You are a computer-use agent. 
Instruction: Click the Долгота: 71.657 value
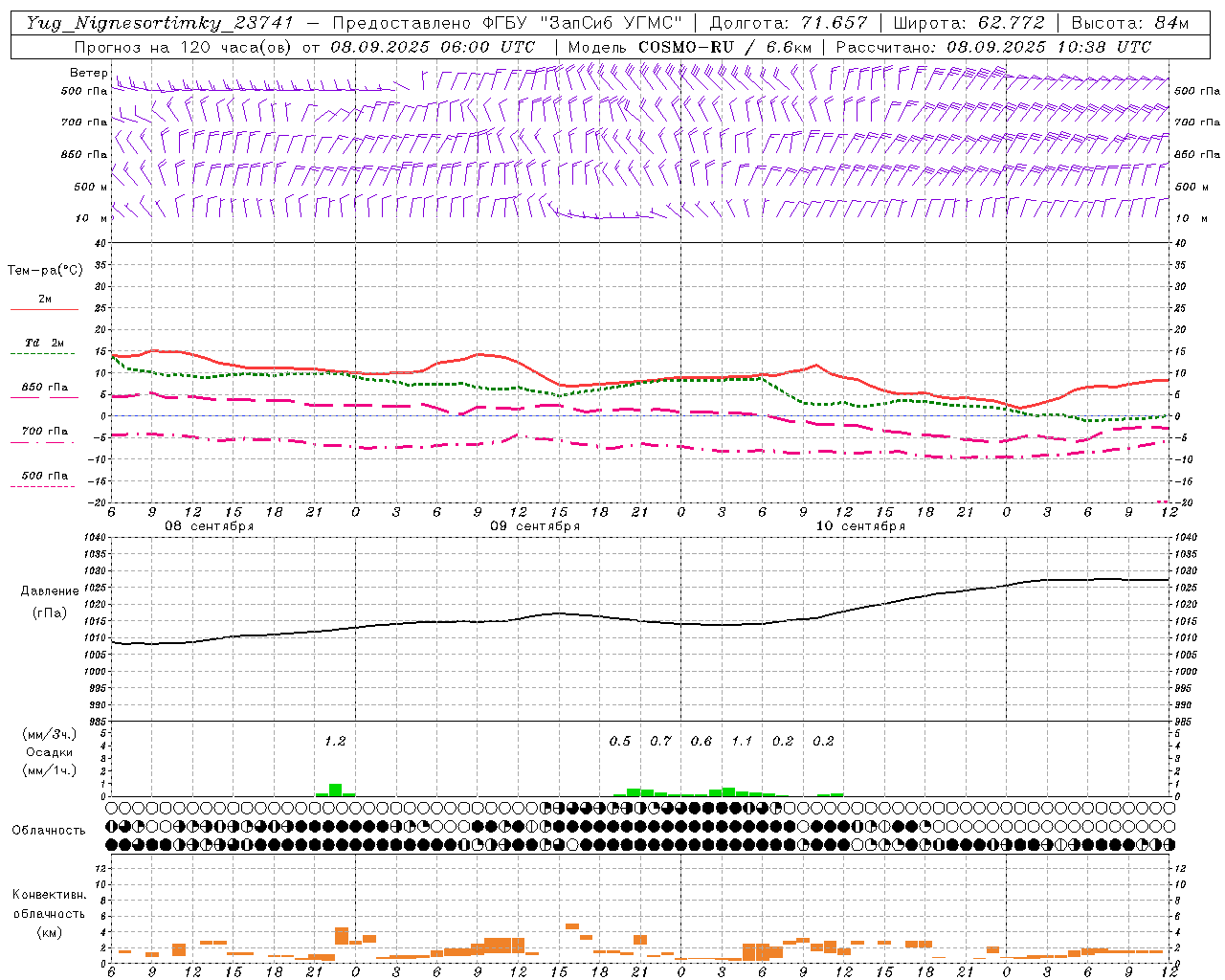789,23
